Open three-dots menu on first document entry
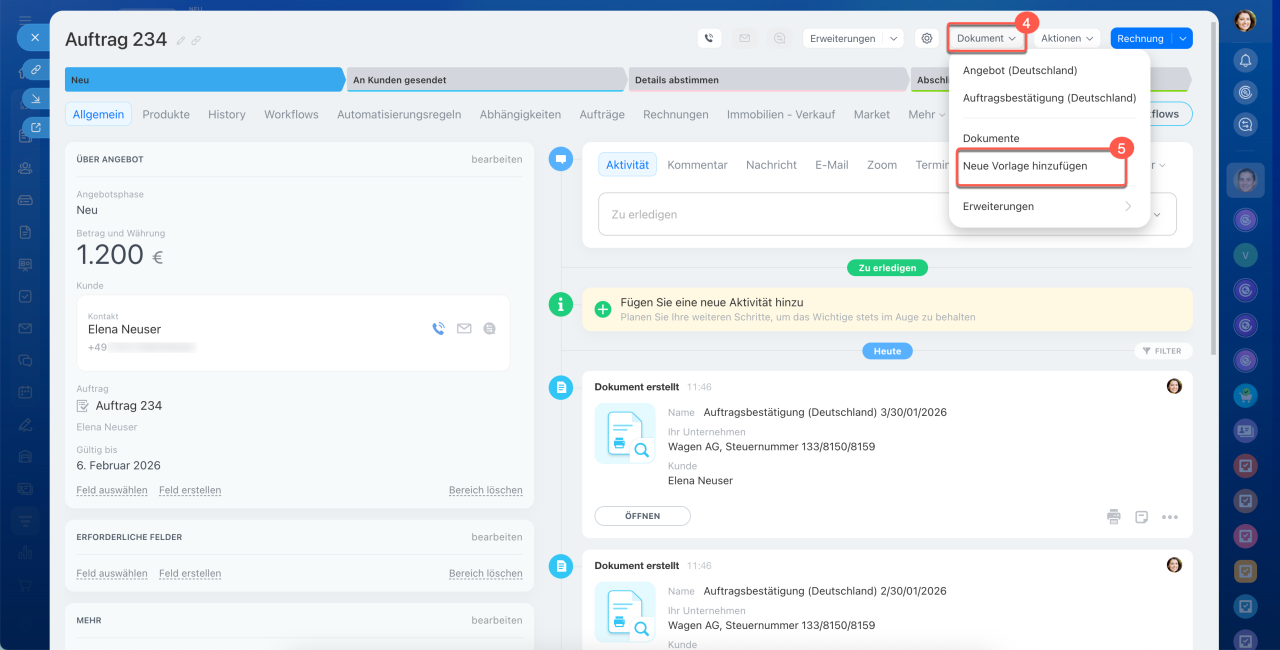This screenshot has height=650, width=1280. [x=1170, y=517]
